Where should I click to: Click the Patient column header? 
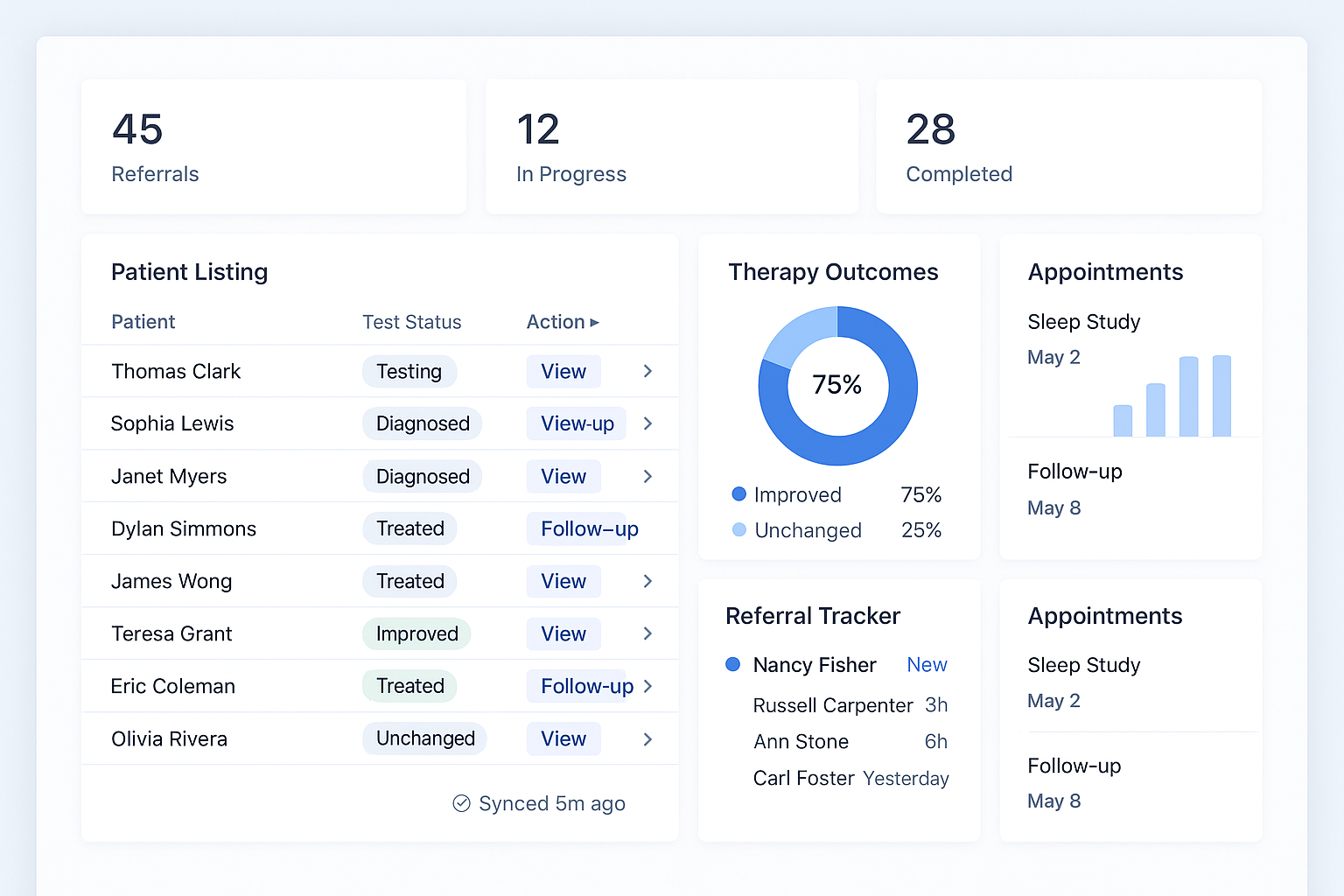point(143,322)
